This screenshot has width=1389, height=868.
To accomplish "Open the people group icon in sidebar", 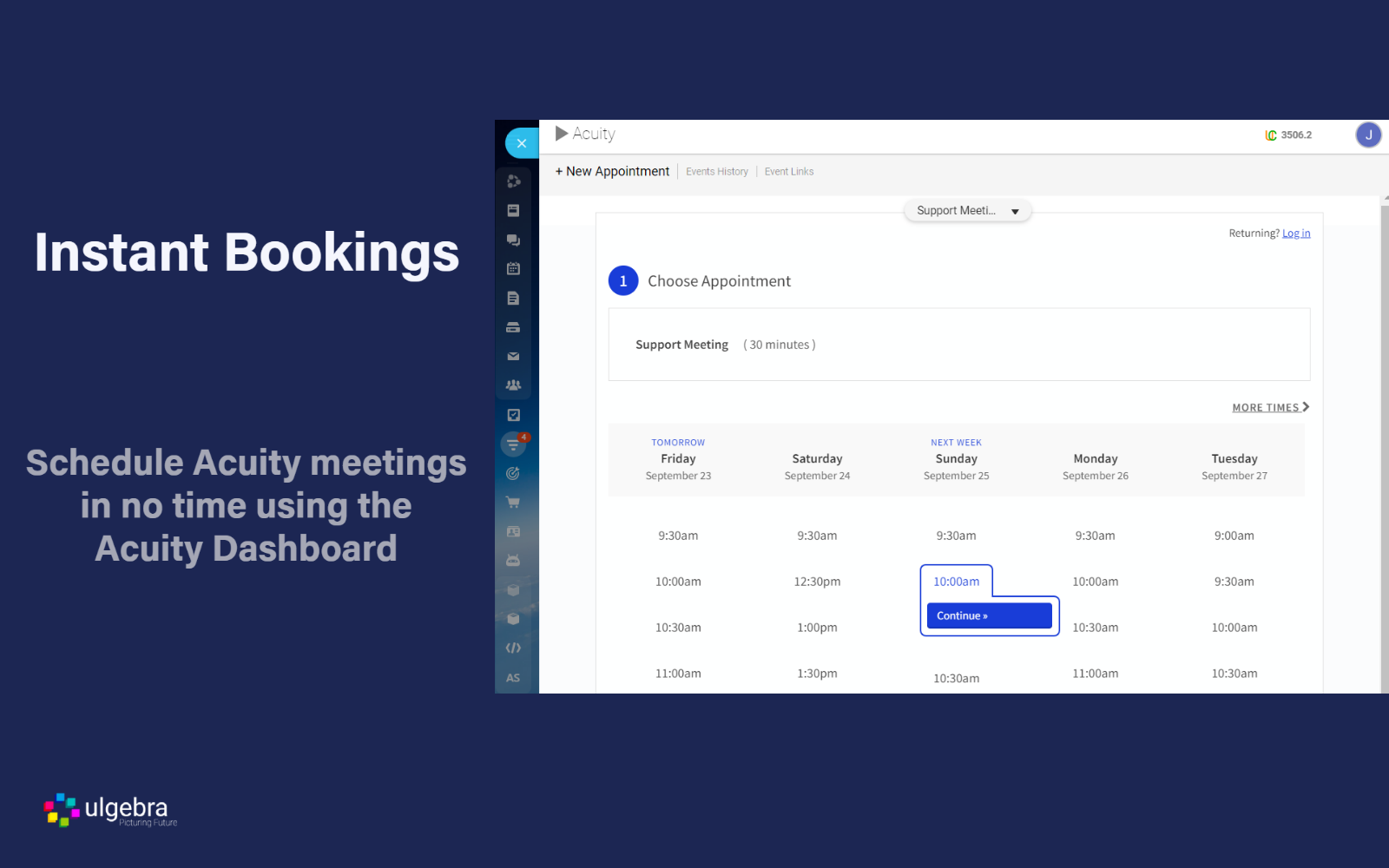I will click(x=513, y=385).
